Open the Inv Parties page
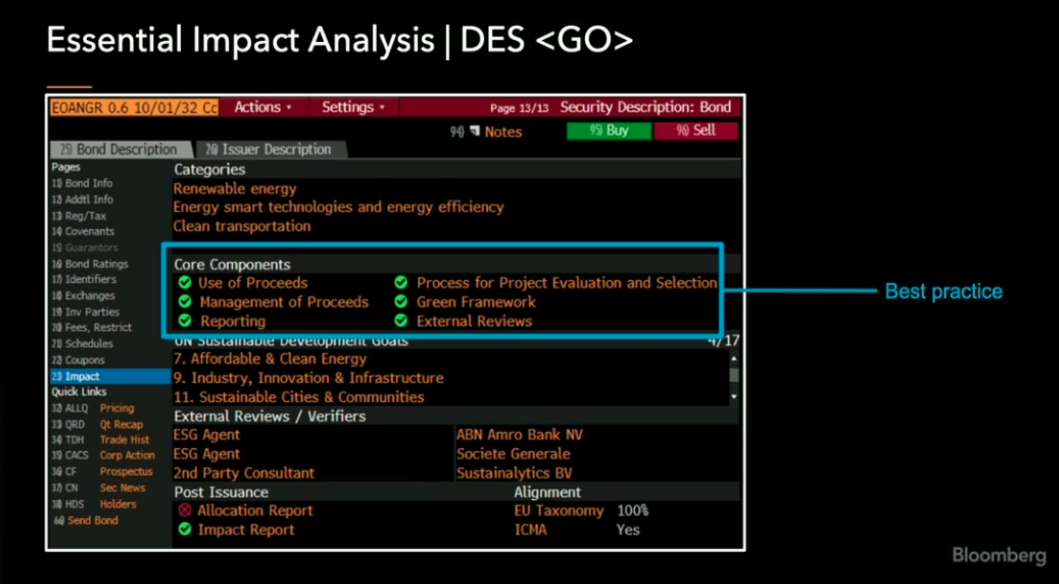This screenshot has width=1059, height=584. (x=85, y=312)
